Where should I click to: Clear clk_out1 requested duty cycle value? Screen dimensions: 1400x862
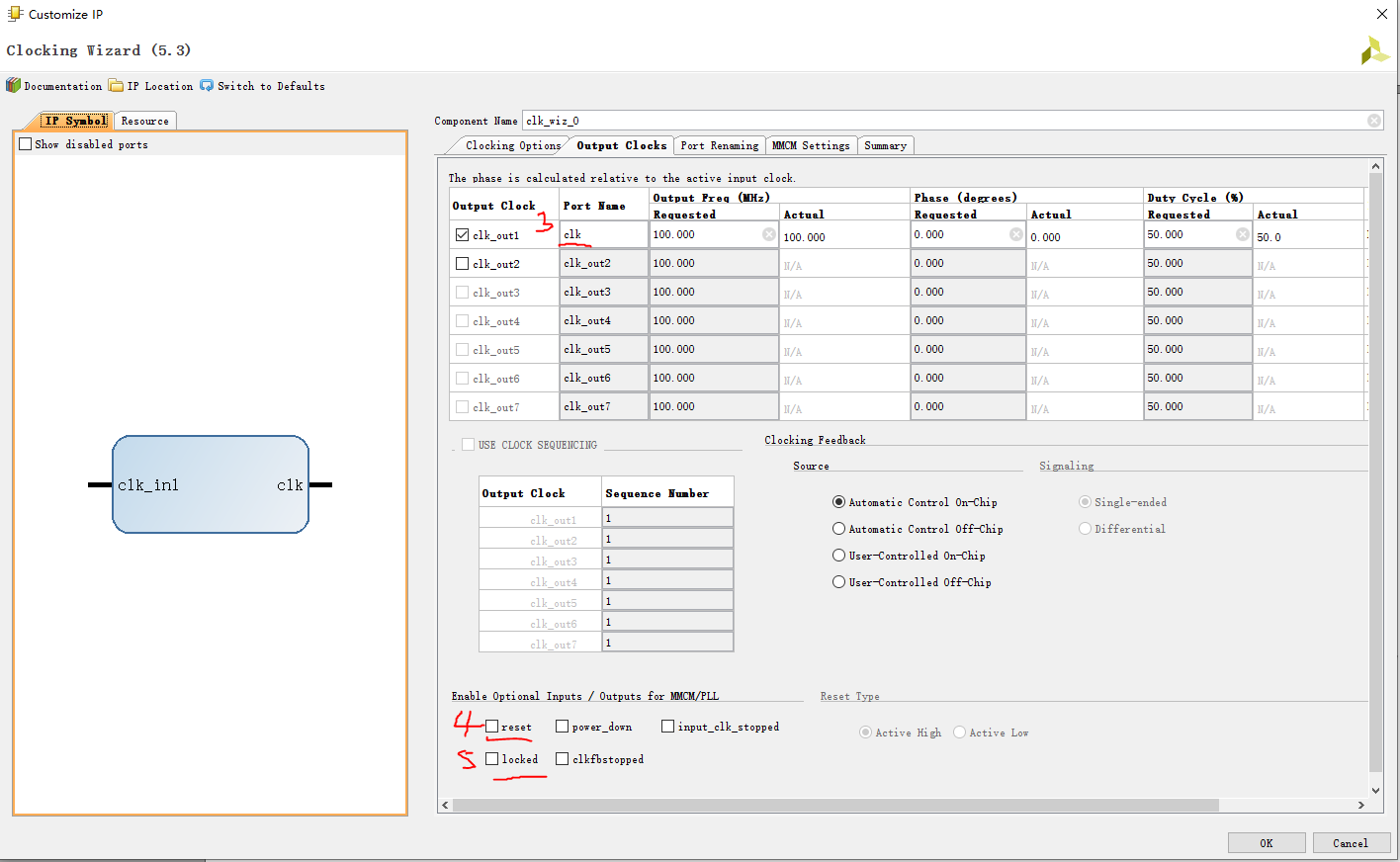[1243, 234]
